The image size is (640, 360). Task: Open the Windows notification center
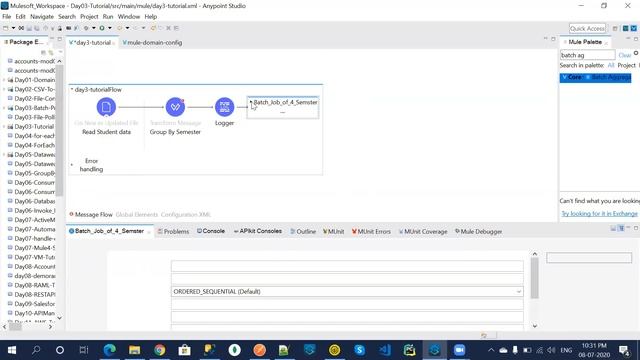click(x=624, y=350)
